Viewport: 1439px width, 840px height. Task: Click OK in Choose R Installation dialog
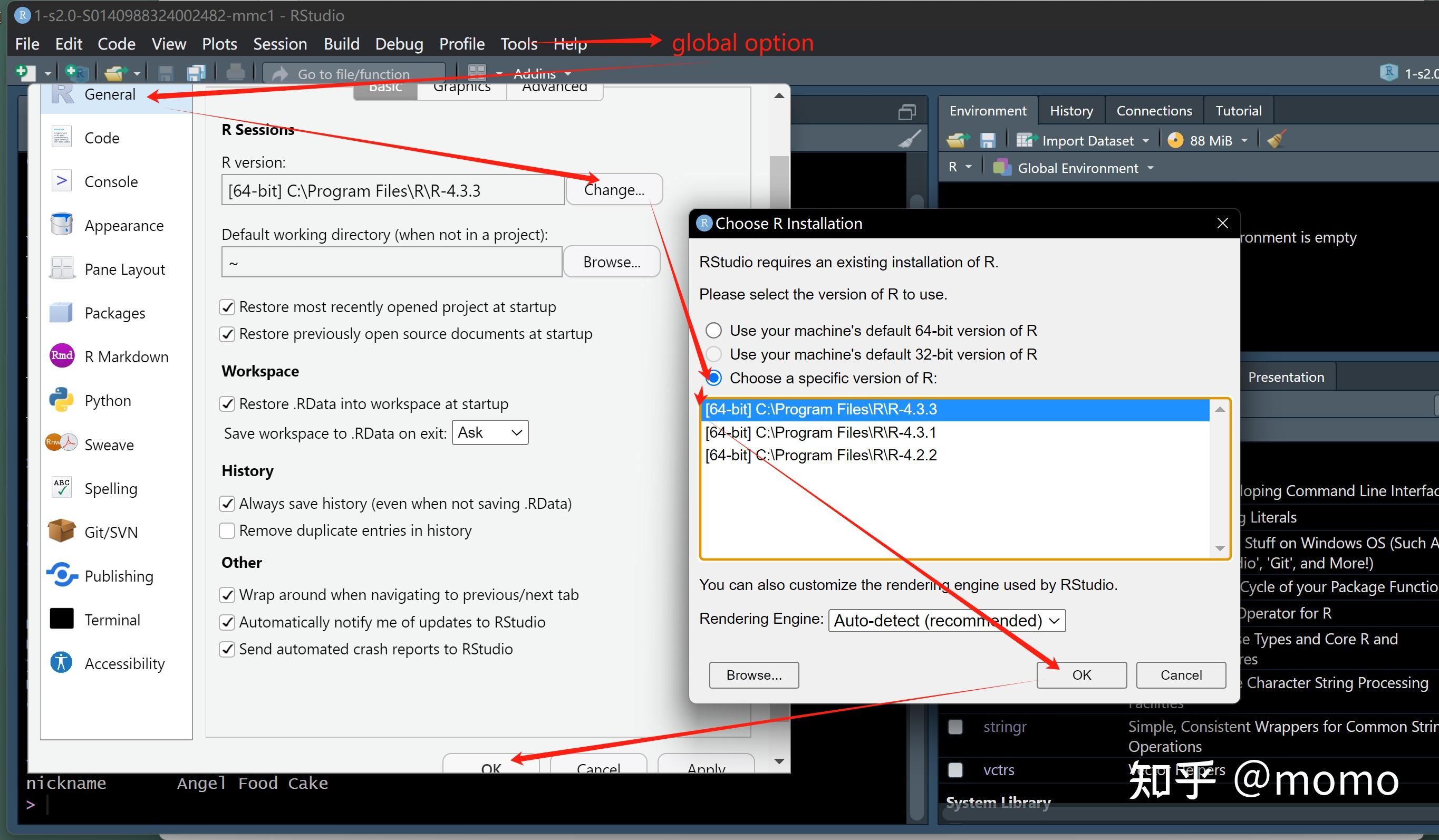[1081, 675]
